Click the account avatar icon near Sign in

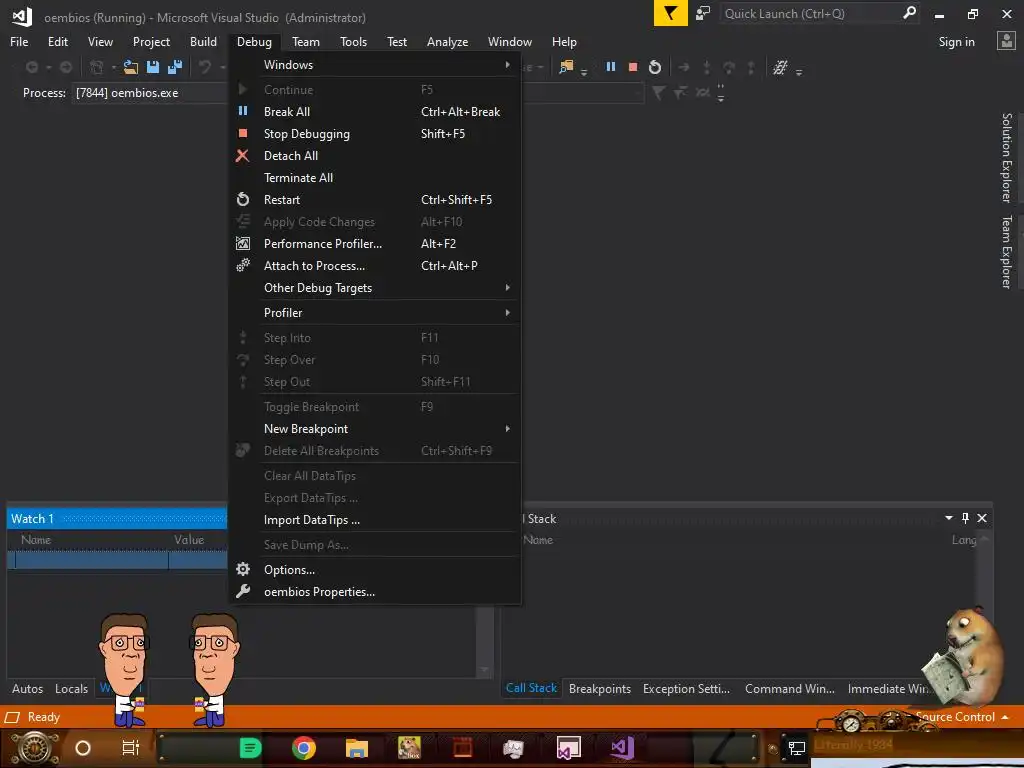pos(1006,41)
